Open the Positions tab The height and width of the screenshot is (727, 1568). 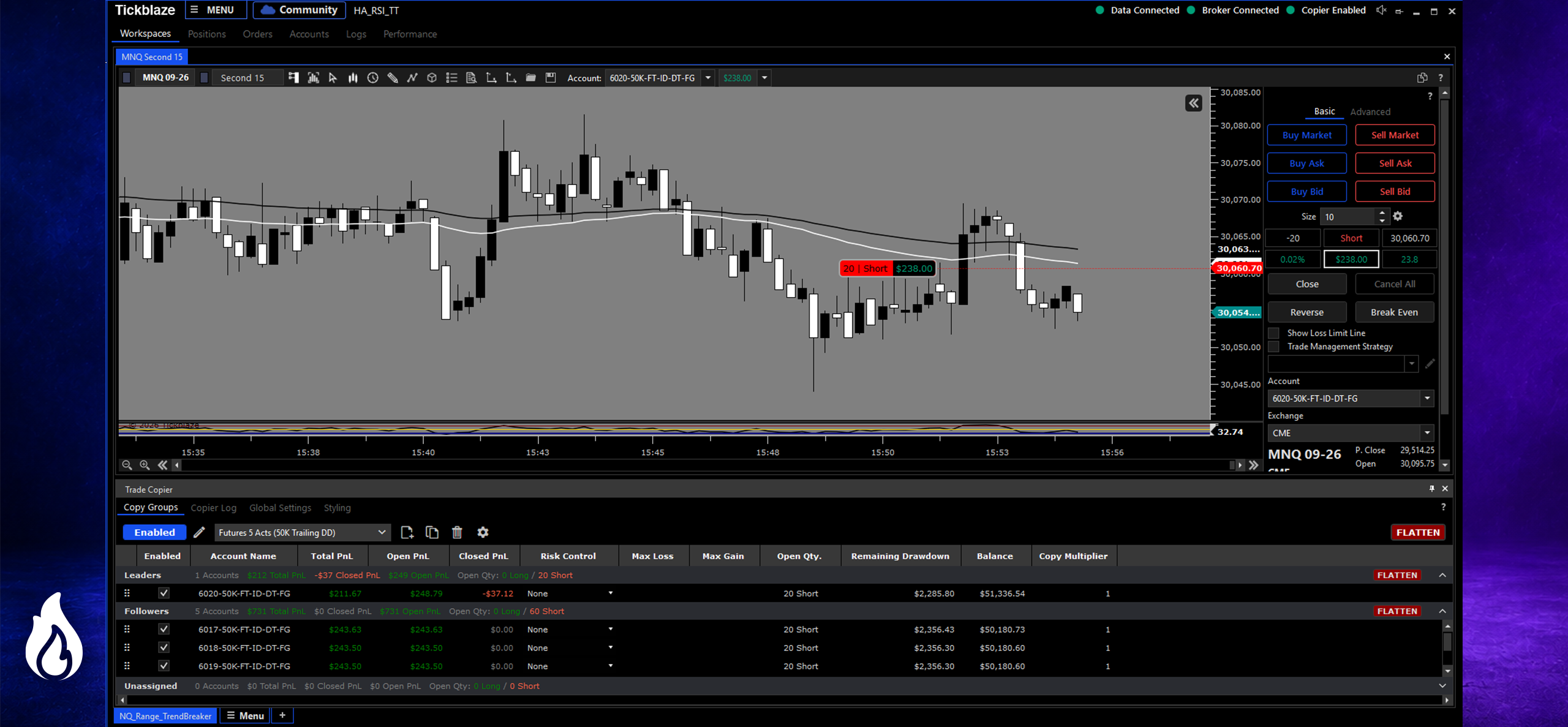pyautogui.click(x=206, y=34)
